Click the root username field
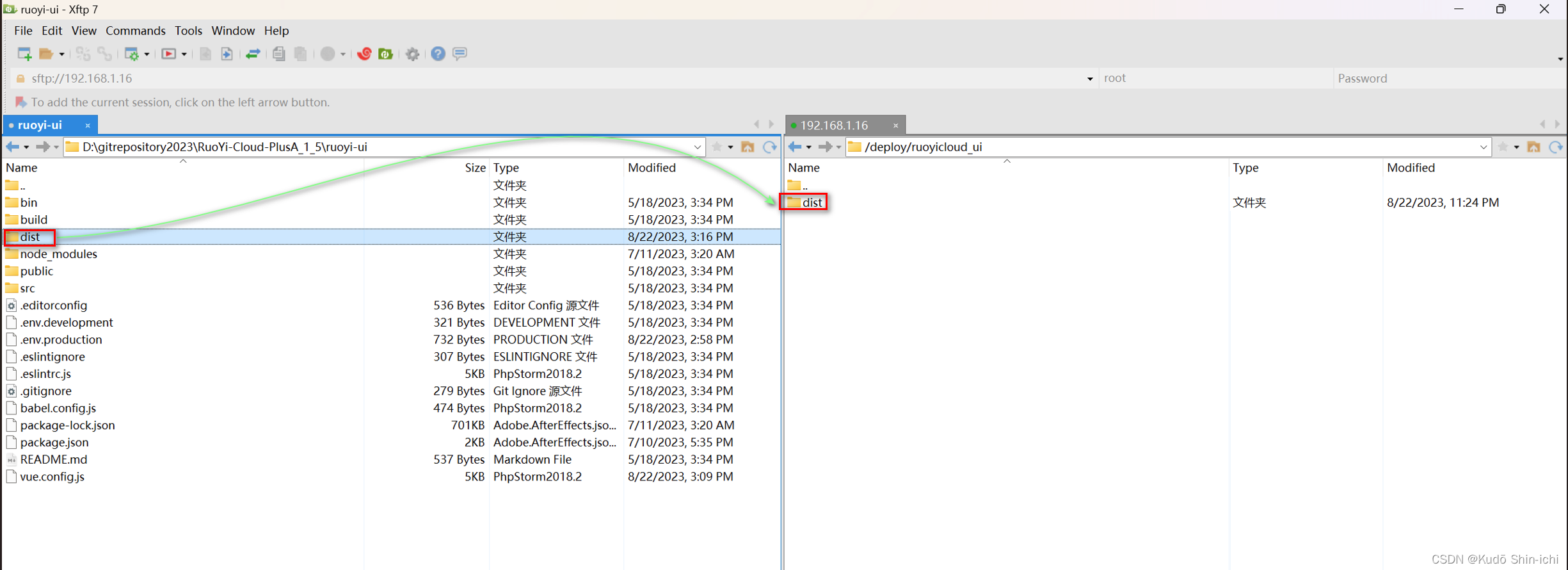This screenshot has height=570, width=1568. pos(1215,78)
